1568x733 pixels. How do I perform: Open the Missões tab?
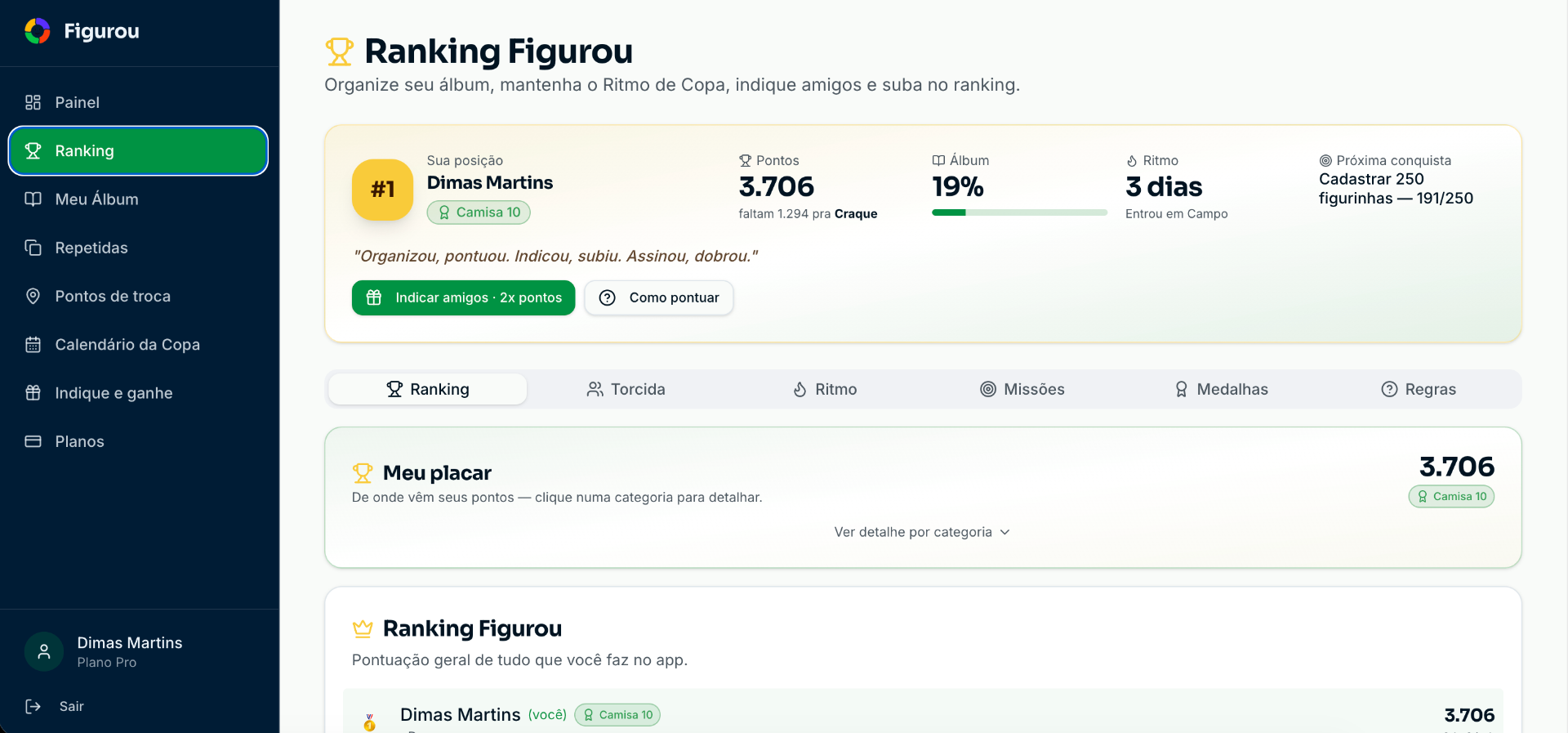point(1023,389)
